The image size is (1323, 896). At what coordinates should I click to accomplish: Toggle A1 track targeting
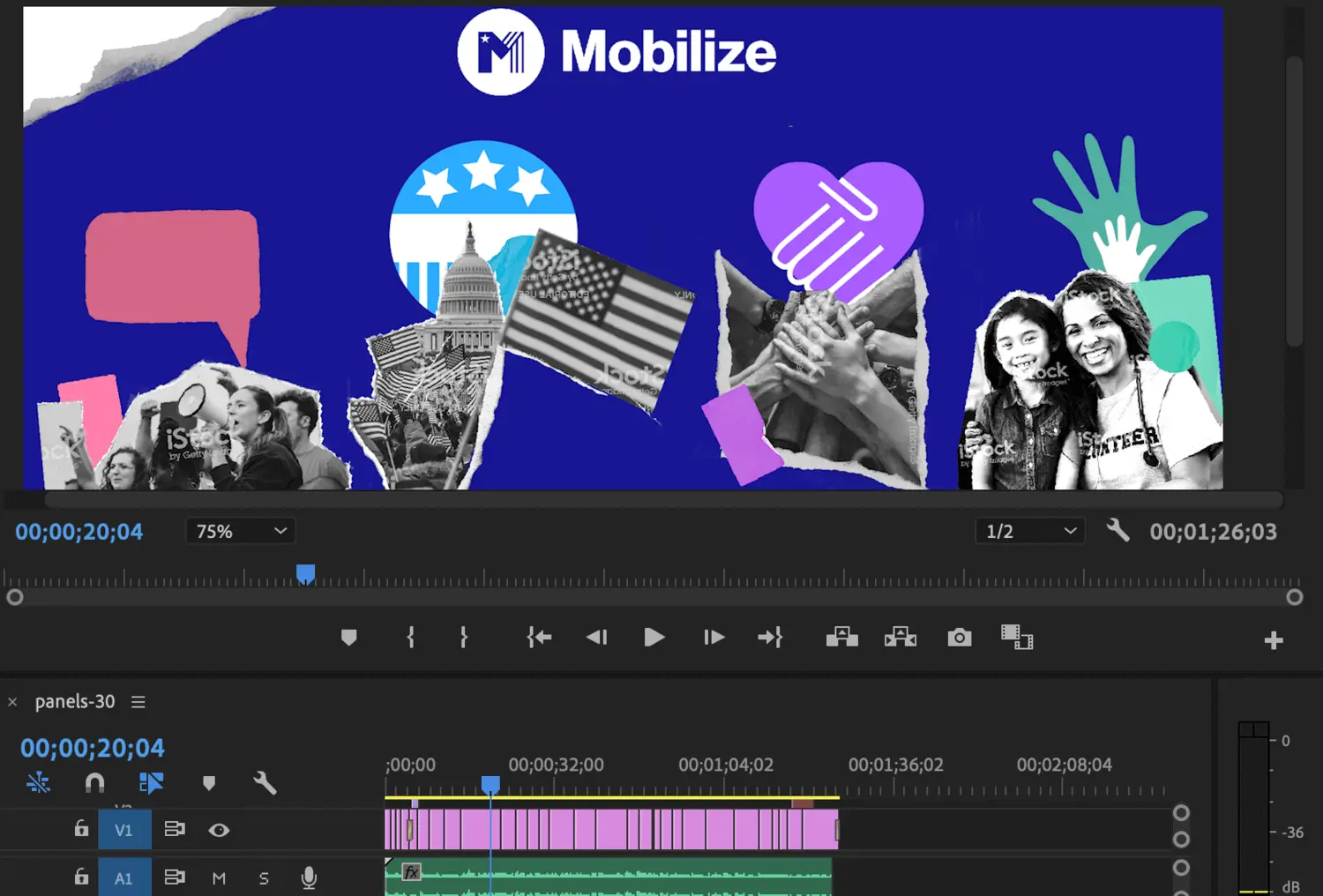123,877
